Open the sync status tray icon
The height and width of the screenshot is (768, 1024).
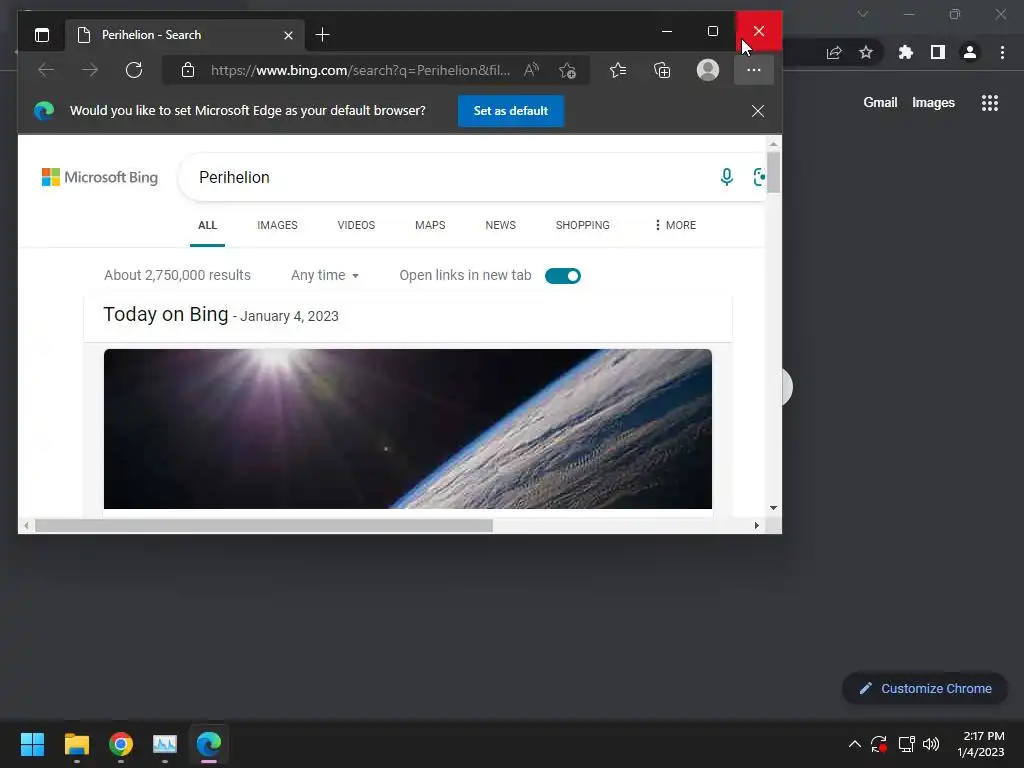(x=879, y=744)
